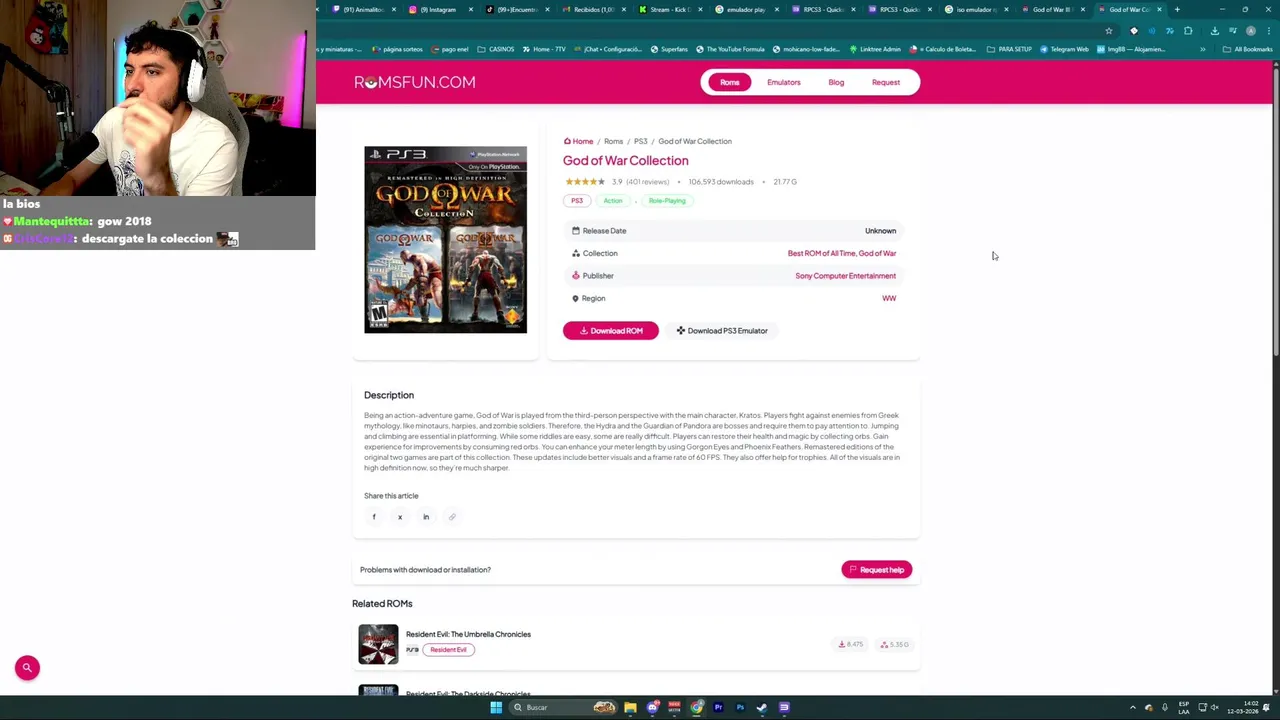Image resolution: width=1280 pixels, height=720 pixels.
Task: Click the Download PS3 Emulator button
Action: click(721, 331)
